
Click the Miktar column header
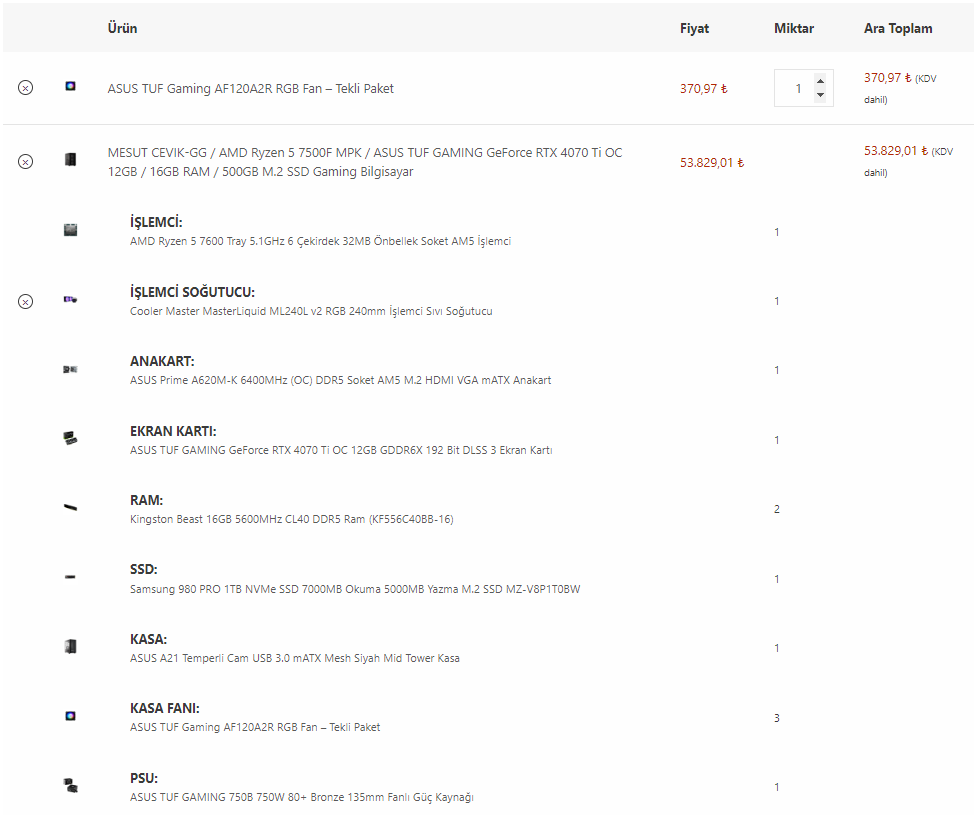coord(794,28)
